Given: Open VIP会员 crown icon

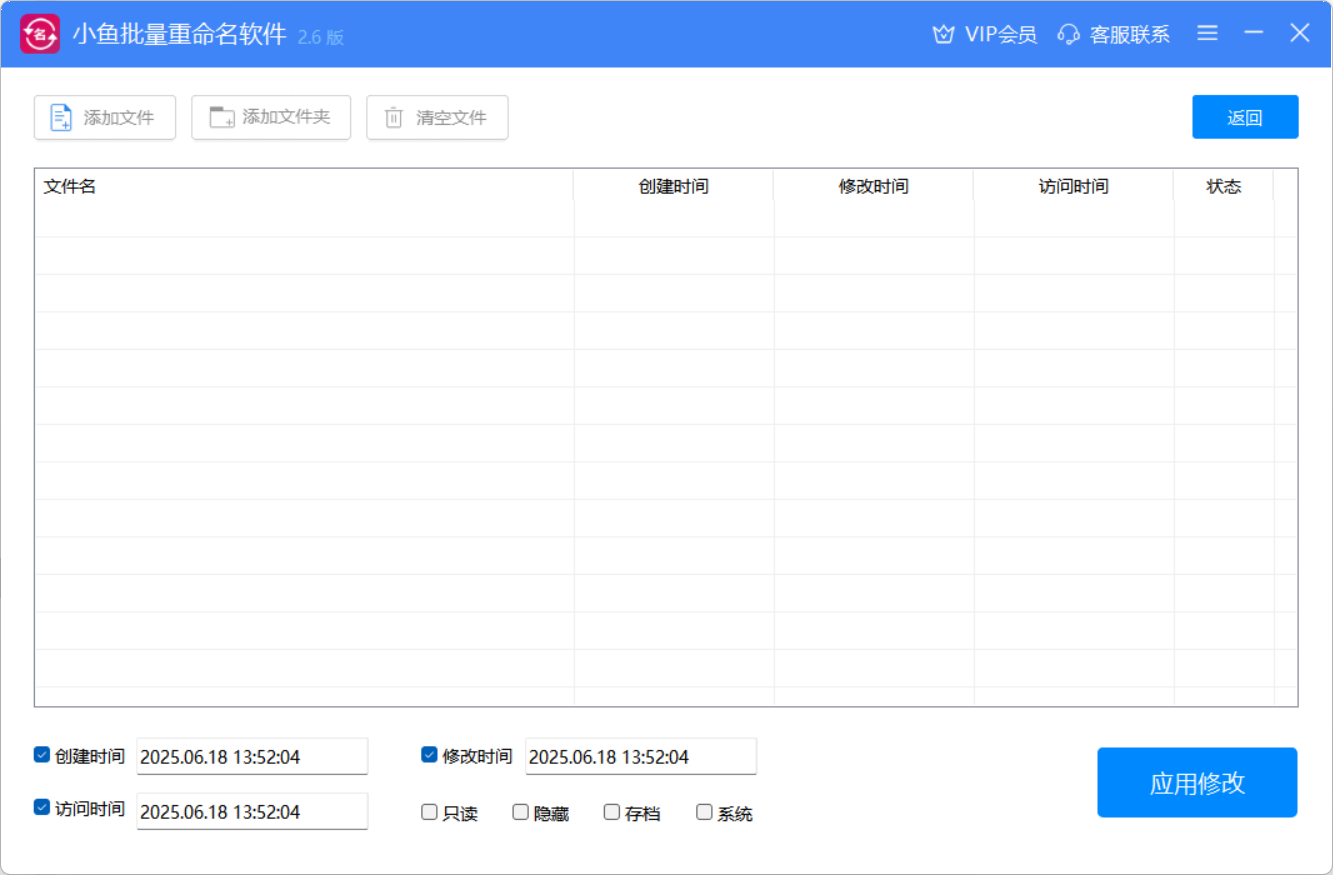Looking at the screenshot, I should coord(943,34).
